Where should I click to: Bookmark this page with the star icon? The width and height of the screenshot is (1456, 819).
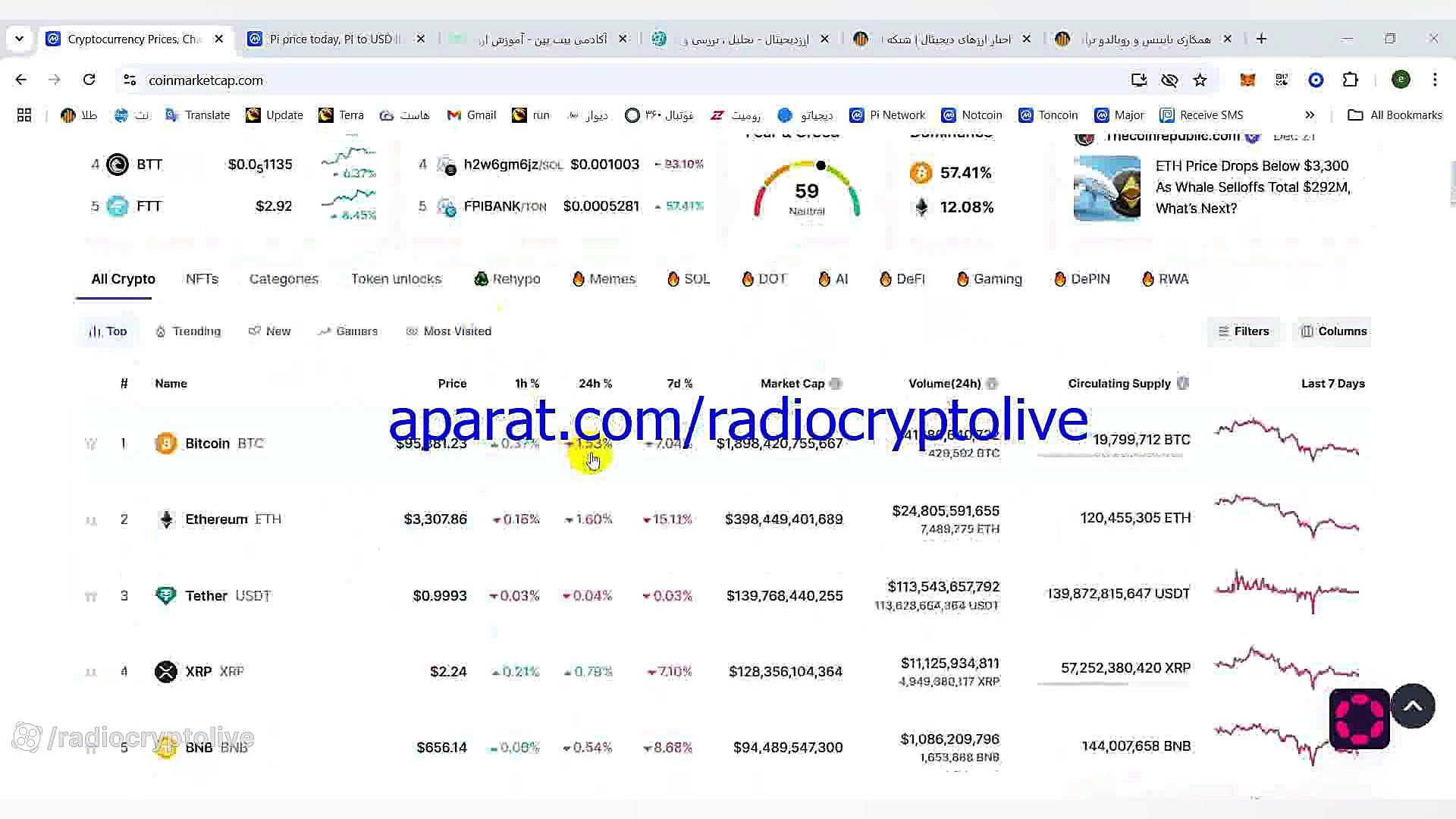(x=1200, y=80)
